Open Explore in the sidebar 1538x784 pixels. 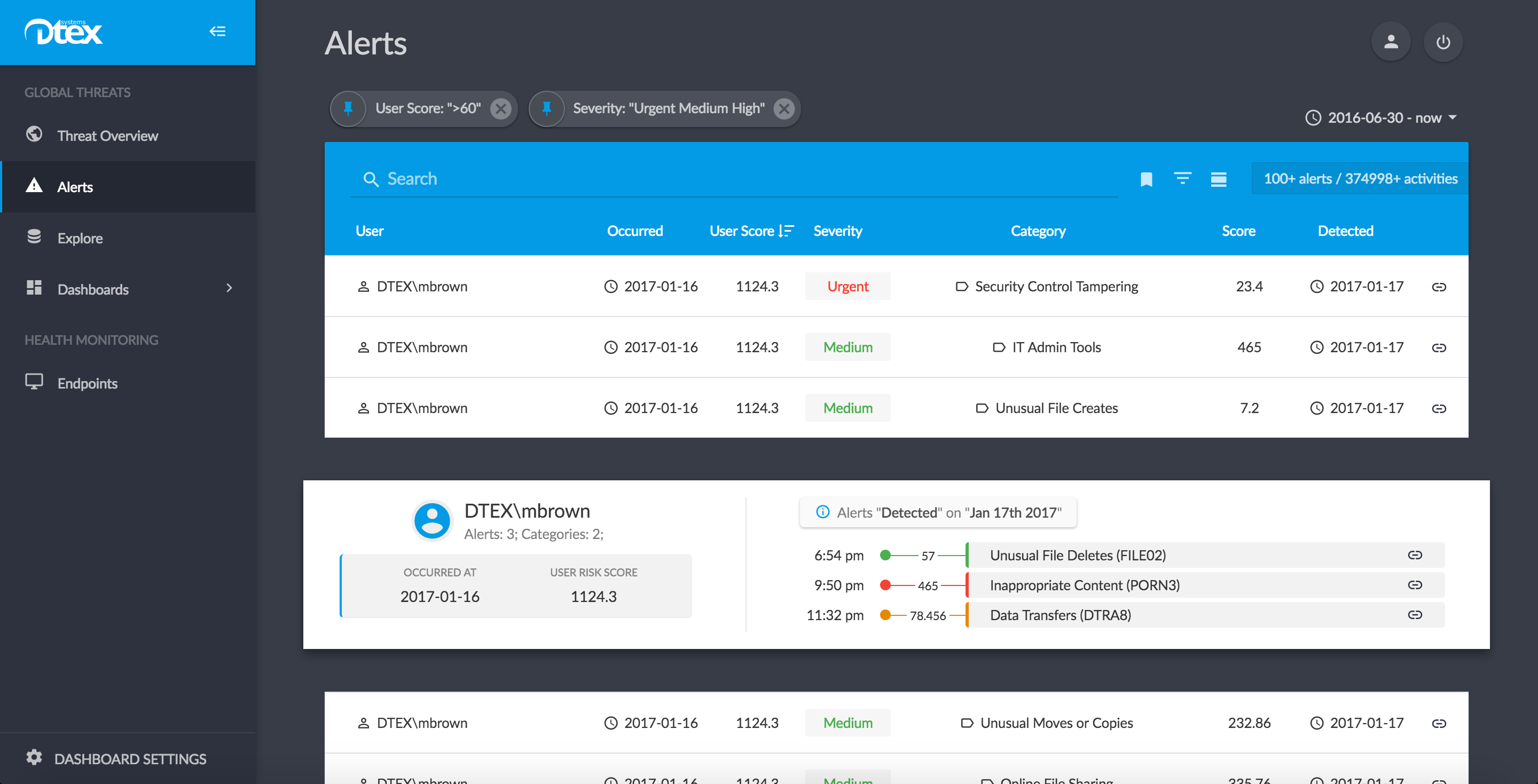pos(128,238)
